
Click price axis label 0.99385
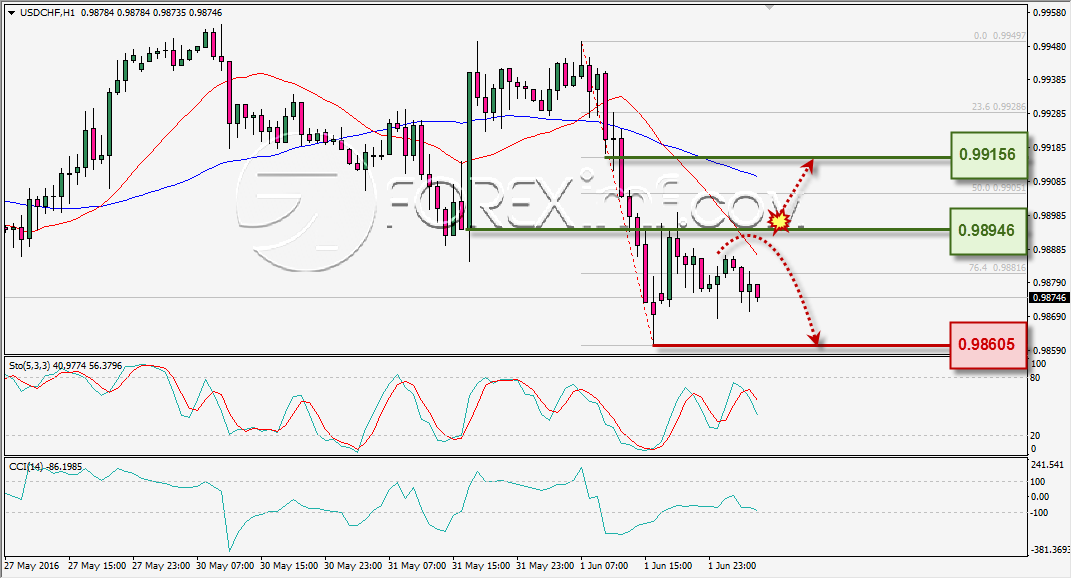tap(1049, 79)
